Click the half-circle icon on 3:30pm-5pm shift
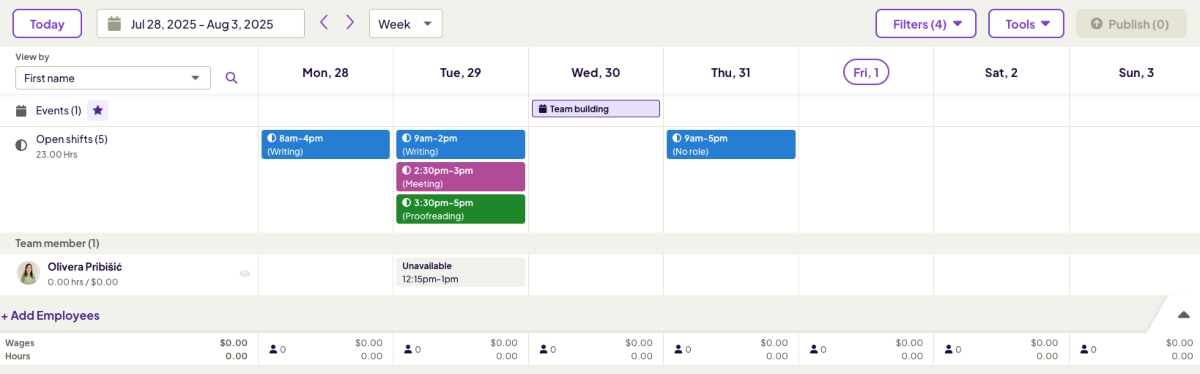 point(407,202)
